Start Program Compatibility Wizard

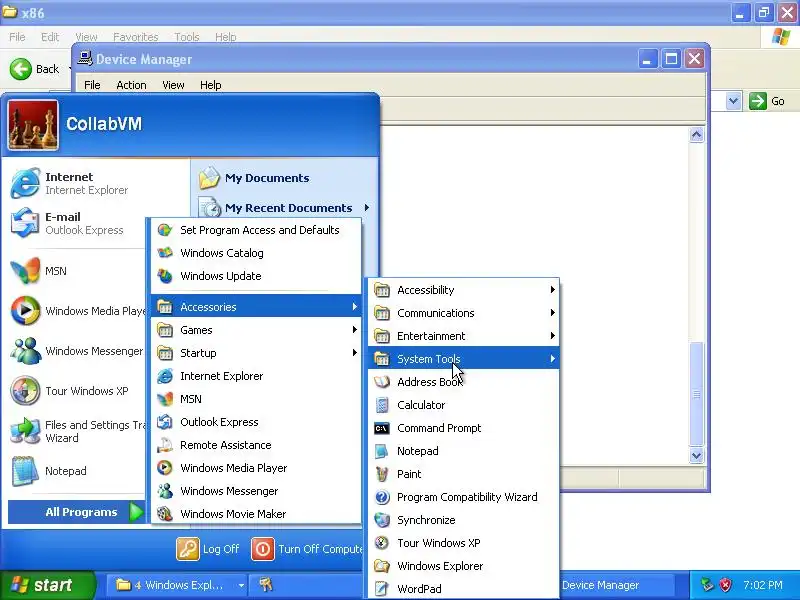(463, 497)
